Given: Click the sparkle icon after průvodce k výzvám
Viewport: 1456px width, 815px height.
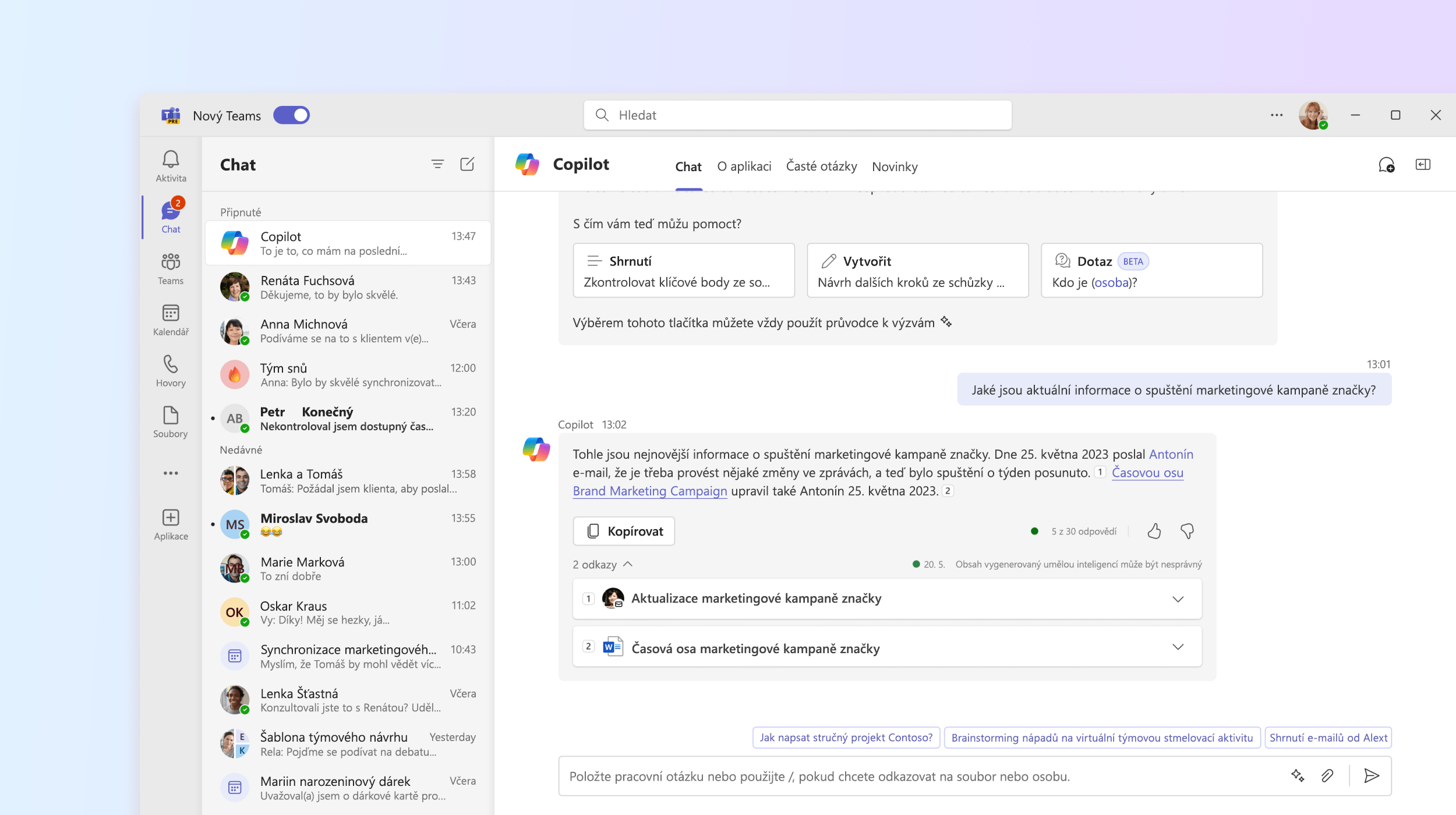Looking at the screenshot, I should click(x=946, y=322).
